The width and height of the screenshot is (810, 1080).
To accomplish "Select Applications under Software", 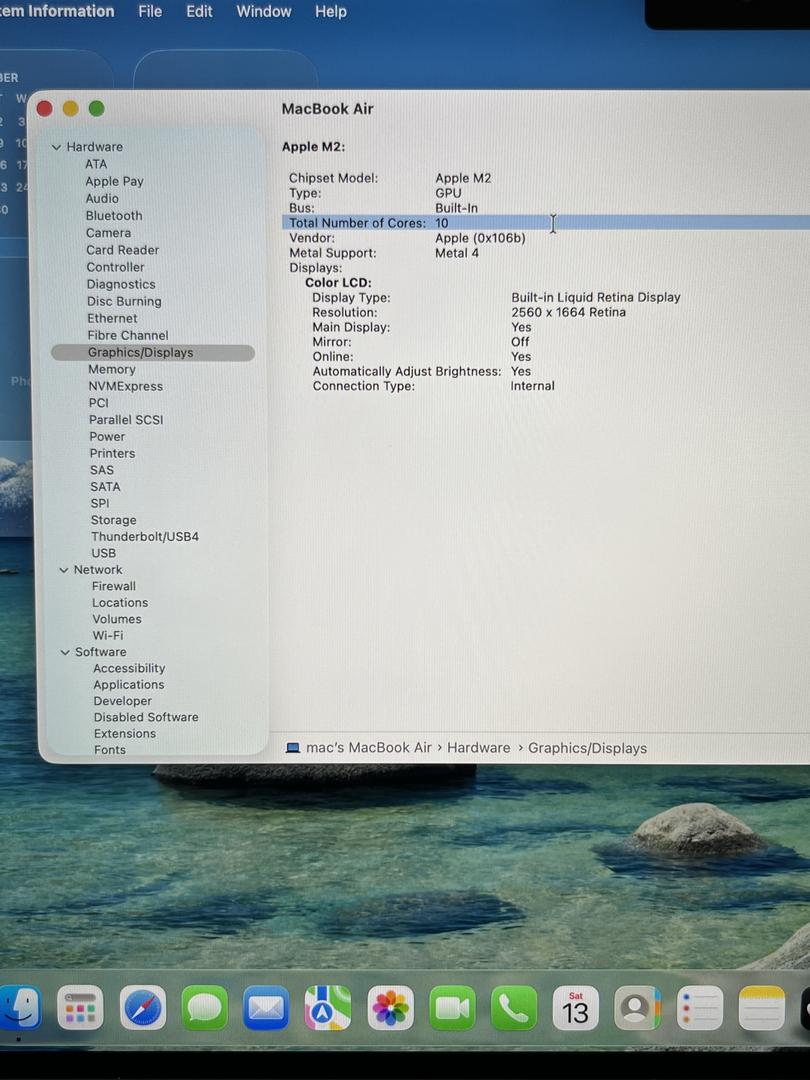I will (x=129, y=685).
